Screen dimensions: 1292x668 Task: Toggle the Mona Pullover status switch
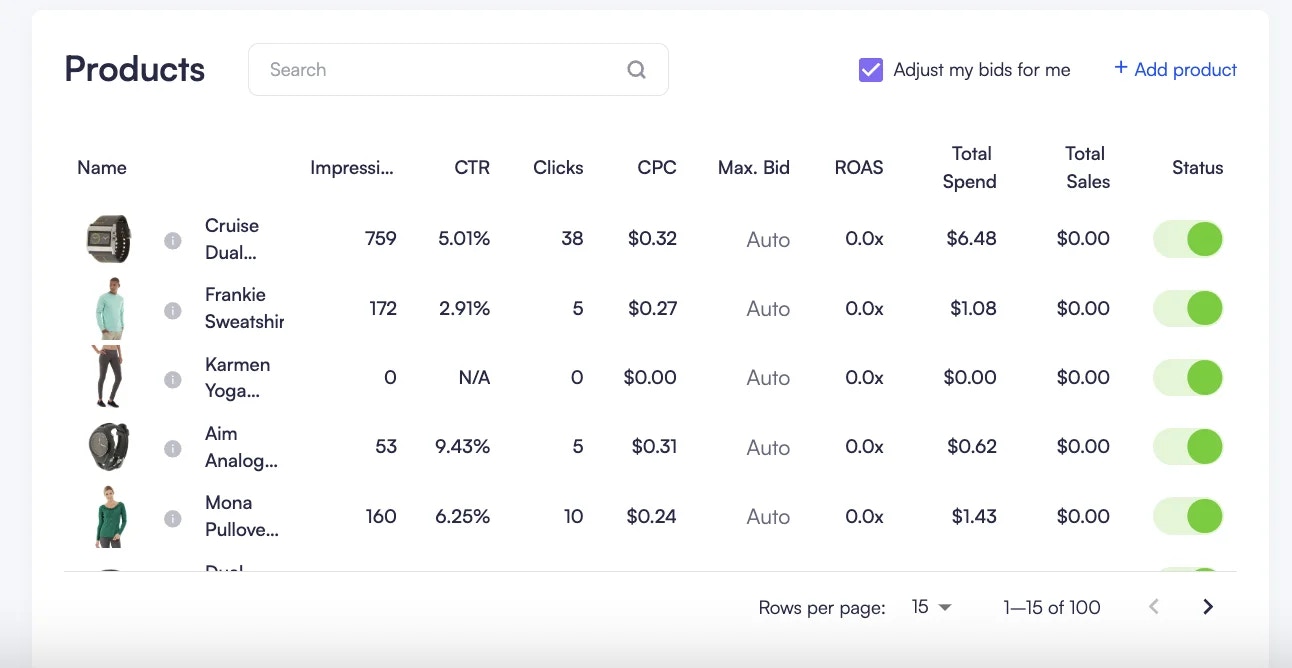1188,516
